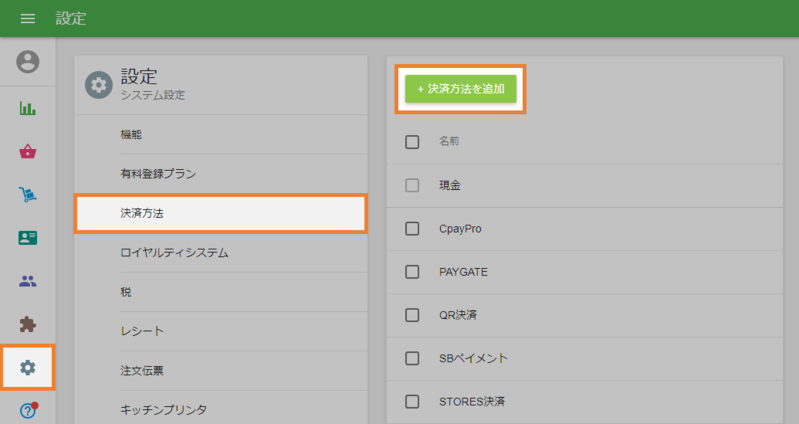The width and height of the screenshot is (799, 424).
Task: Open the customers people icon
Action: tap(28, 281)
